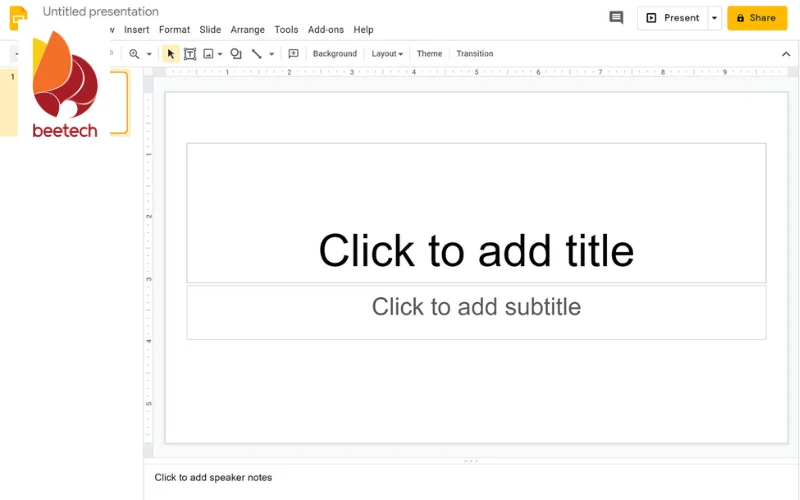Open the comment history icon

pyautogui.click(x=616, y=18)
